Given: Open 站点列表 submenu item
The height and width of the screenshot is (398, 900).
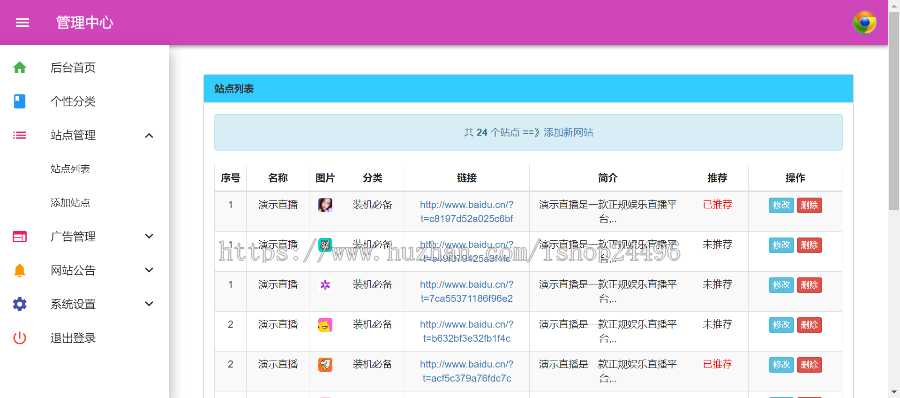Looking at the screenshot, I should (x=70, y=169).
